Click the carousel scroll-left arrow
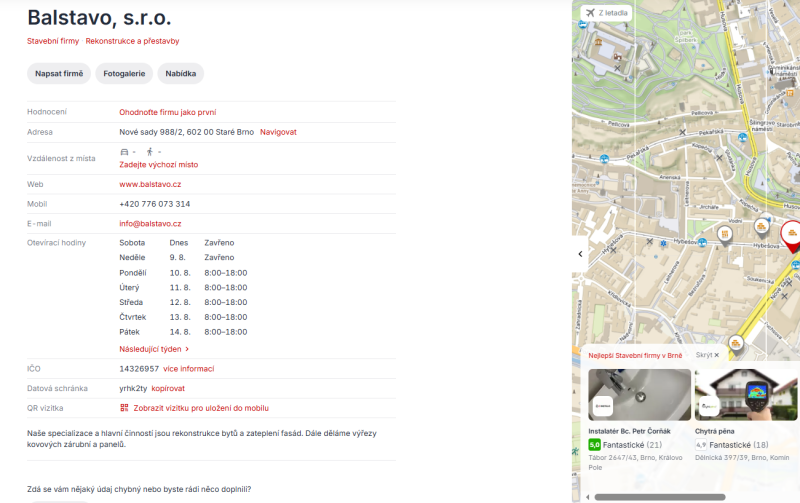 (x=588, y=497)
